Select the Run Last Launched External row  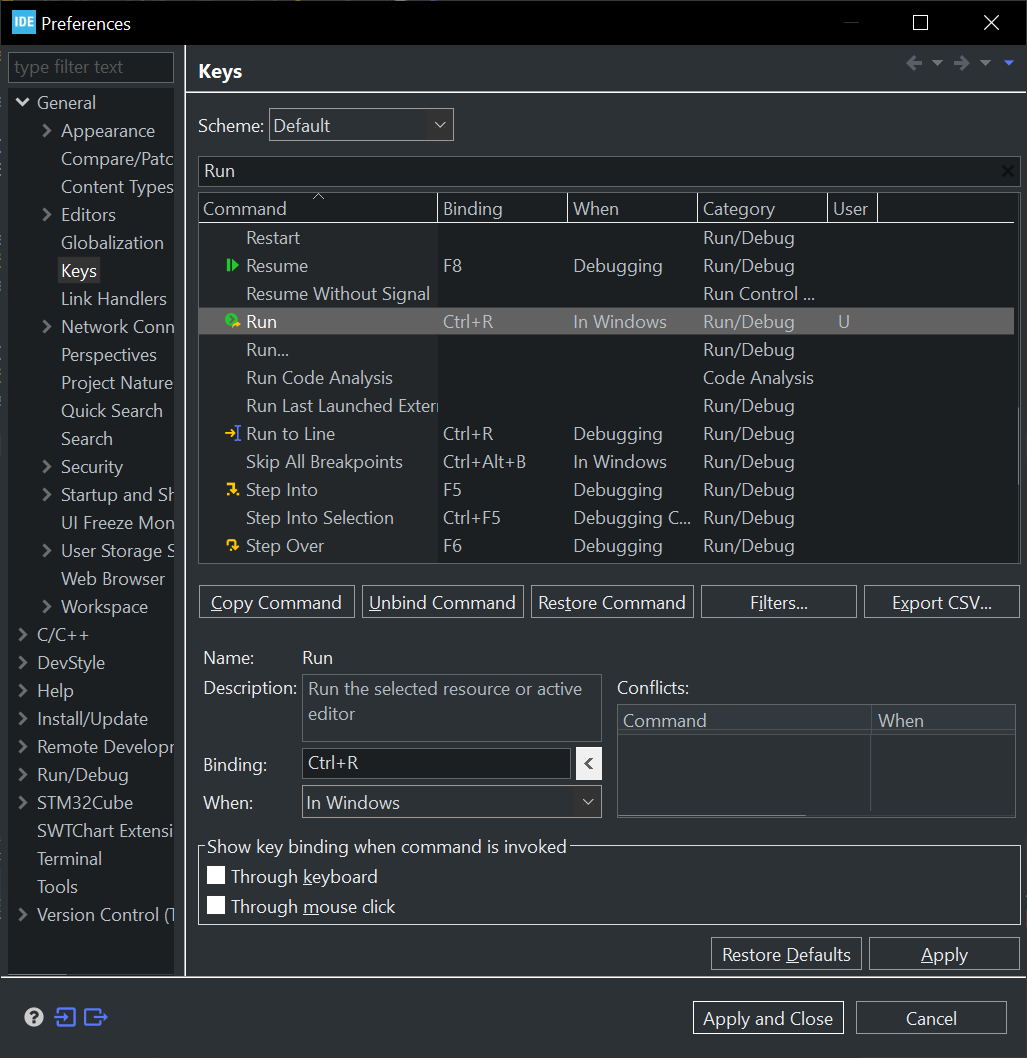(607, 406)
